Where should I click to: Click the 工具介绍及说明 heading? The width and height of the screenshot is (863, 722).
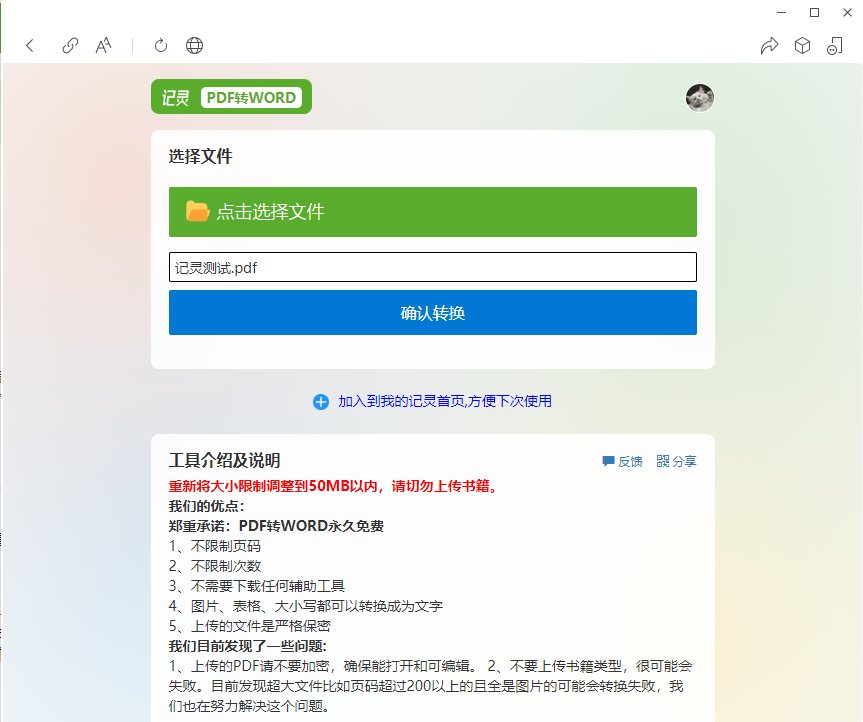click(x=225, y=460)
